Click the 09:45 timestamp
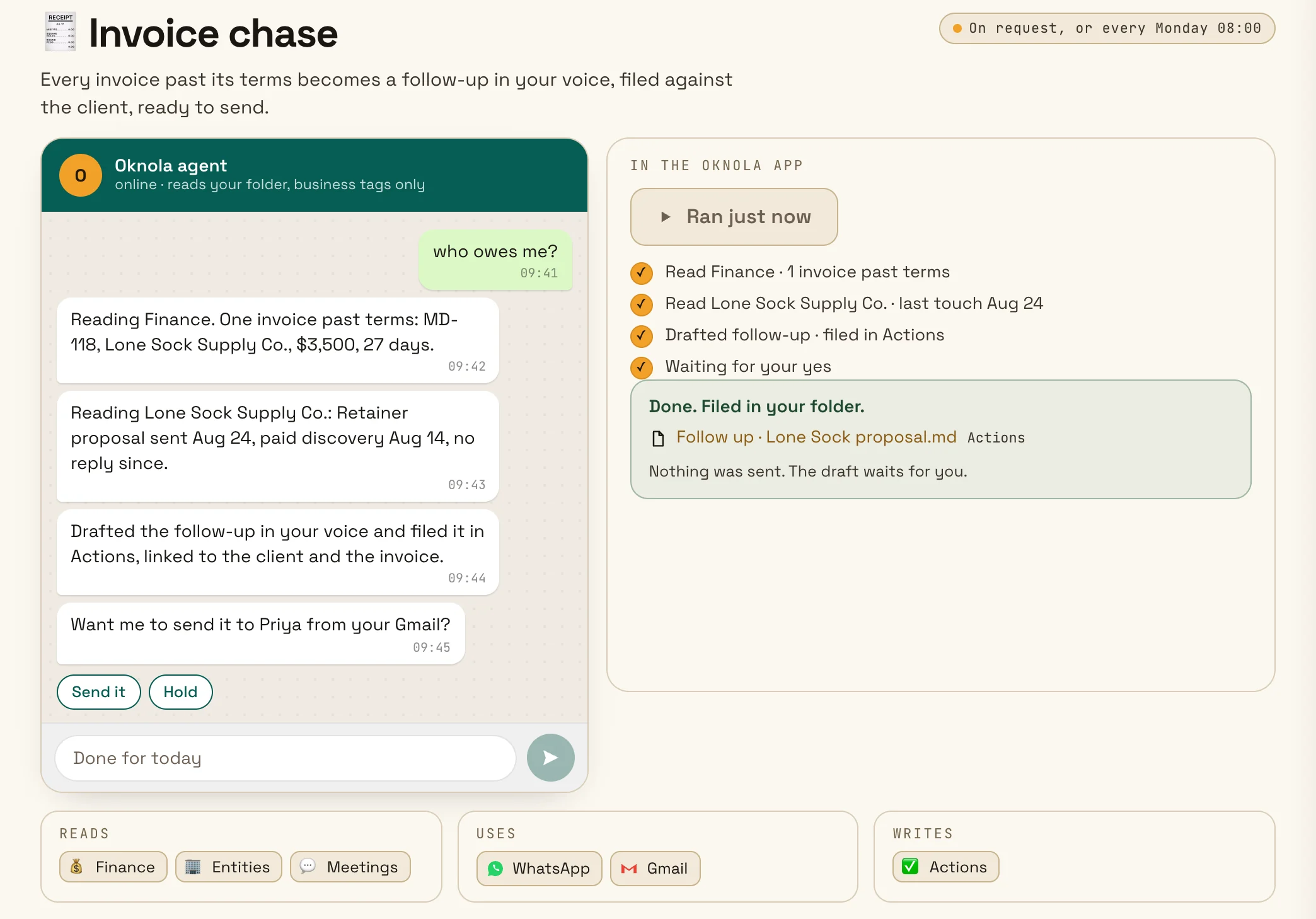This screenshot has height=919, width=1316. pos(432,647)
